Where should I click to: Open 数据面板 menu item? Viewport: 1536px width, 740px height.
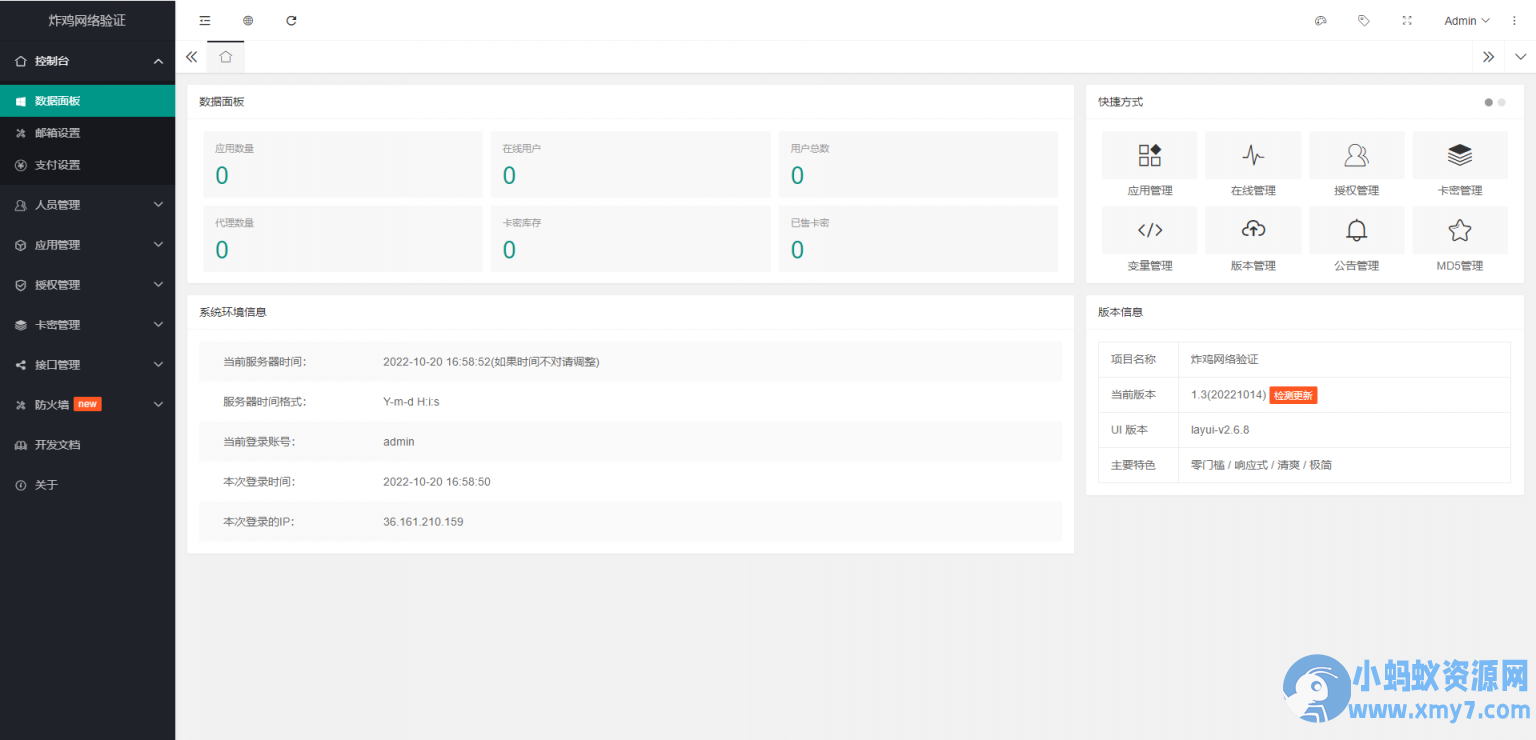point(87,101)
